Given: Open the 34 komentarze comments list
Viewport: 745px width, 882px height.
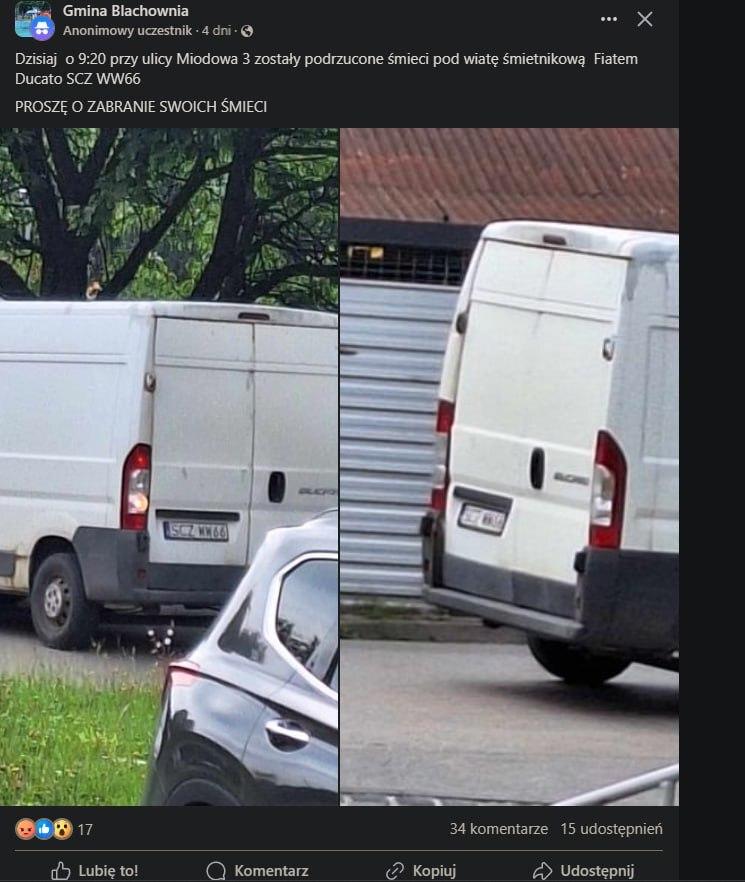Looking at the screenshot, I should (x=499, y=829).
